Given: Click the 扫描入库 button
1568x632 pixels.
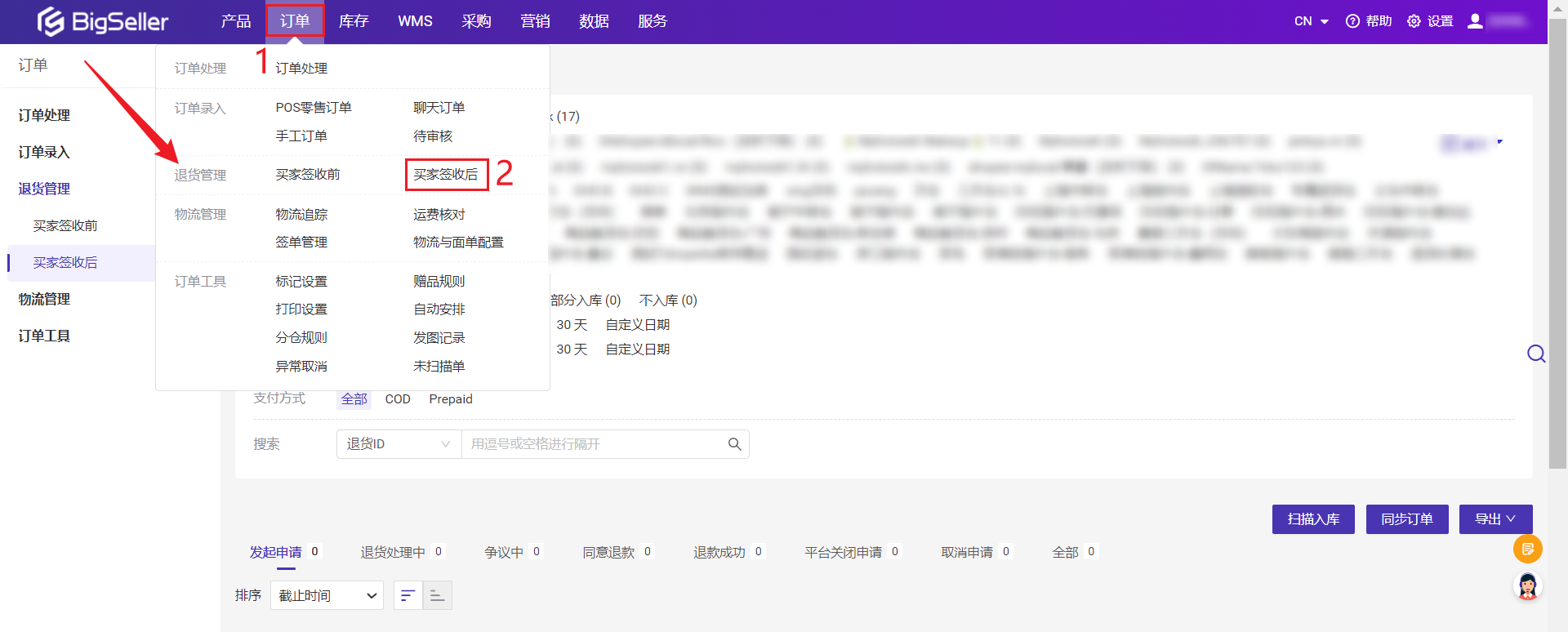Looking at the screenshot, I should (x=1313, y=519).
